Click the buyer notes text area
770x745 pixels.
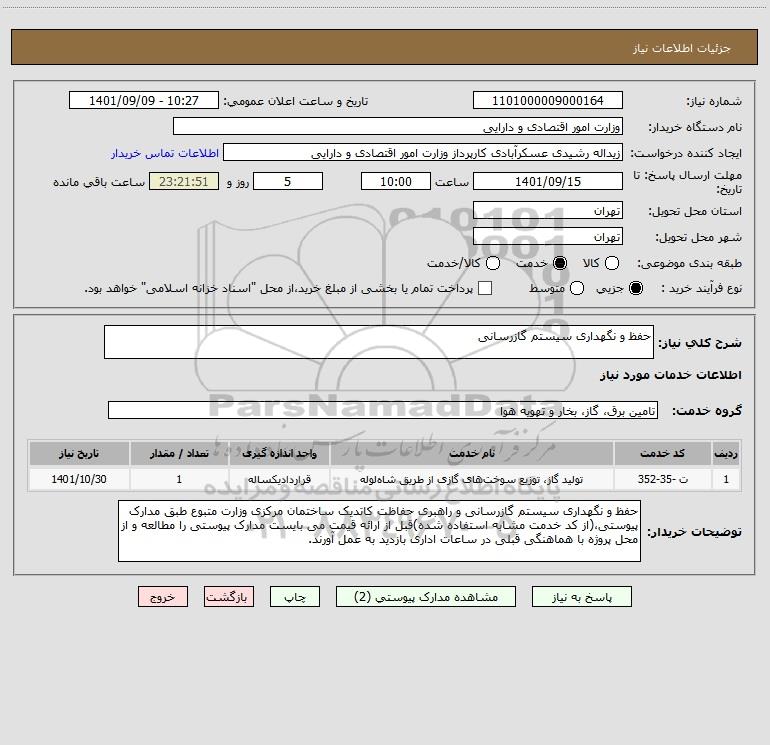pos(379,531)
